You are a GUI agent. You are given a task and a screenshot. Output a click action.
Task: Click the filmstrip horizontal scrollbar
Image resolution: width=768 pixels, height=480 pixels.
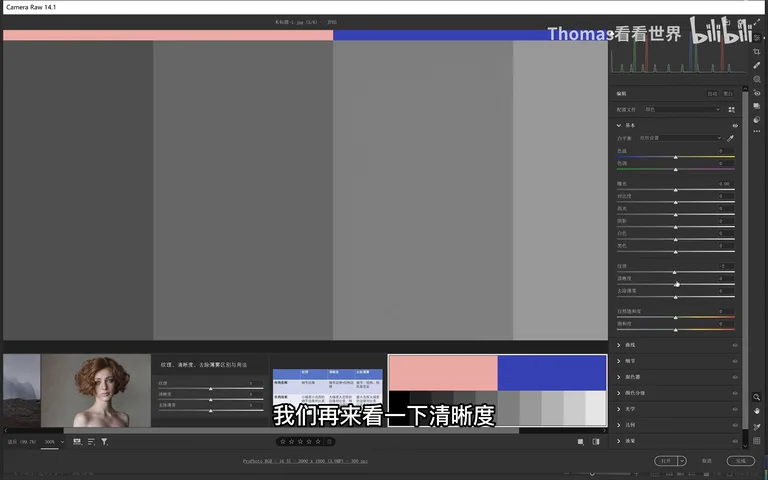(x=291, y=431)
